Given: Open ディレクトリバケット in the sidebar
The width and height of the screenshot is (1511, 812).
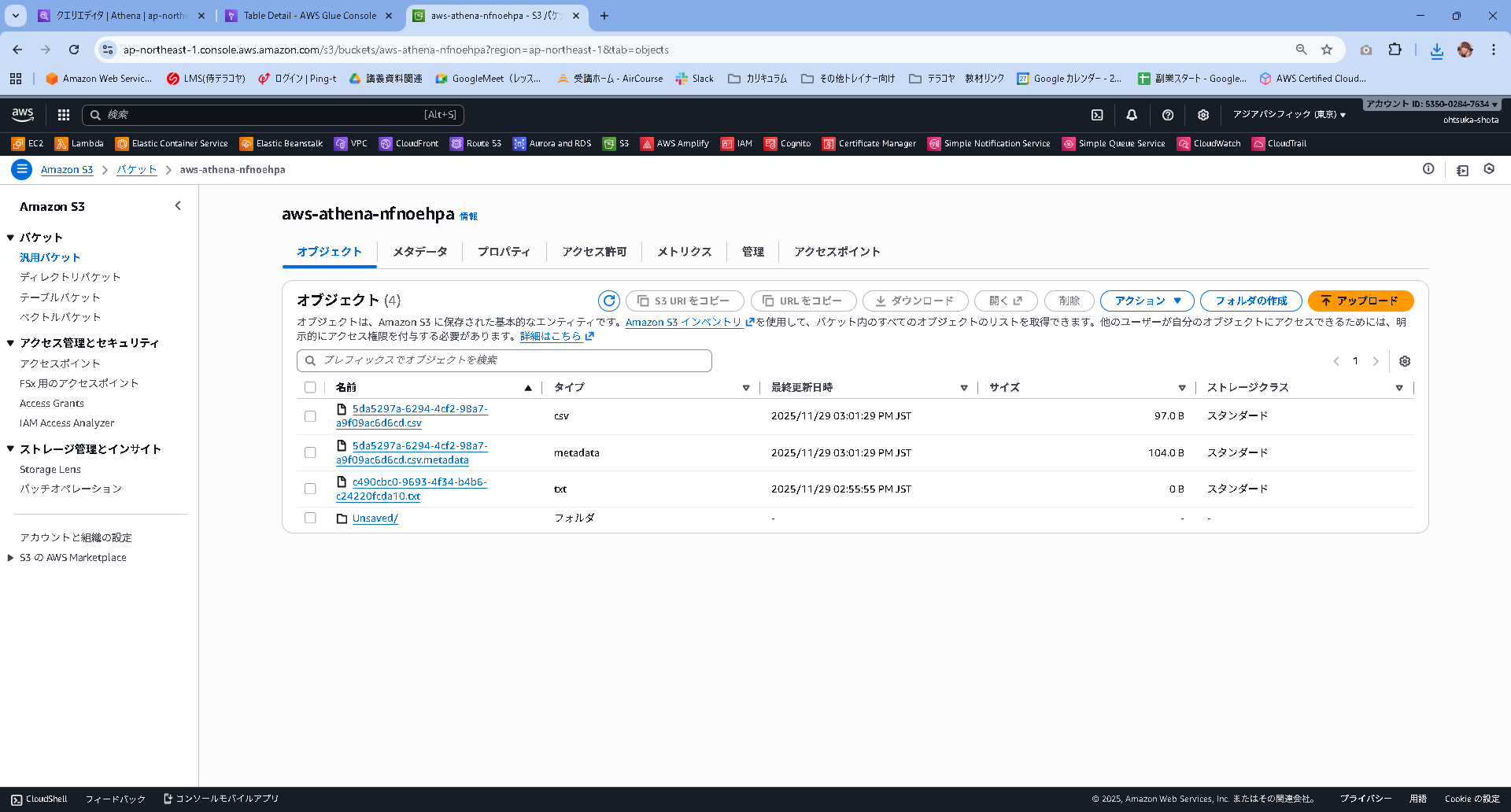Looking at the screenshot, I should tap(70, 277).
